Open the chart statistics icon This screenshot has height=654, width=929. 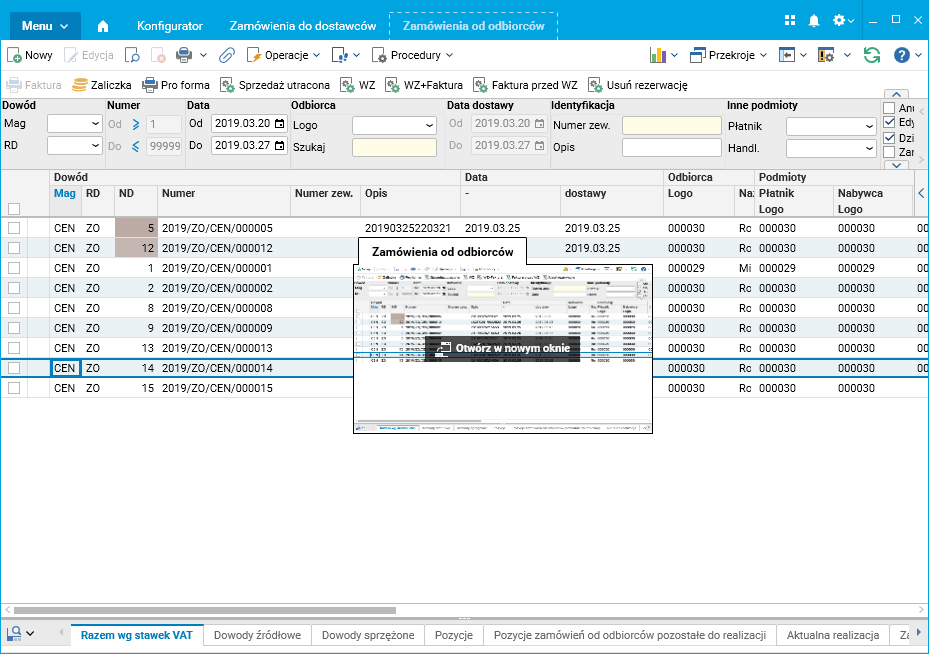[x=658, y=55]
